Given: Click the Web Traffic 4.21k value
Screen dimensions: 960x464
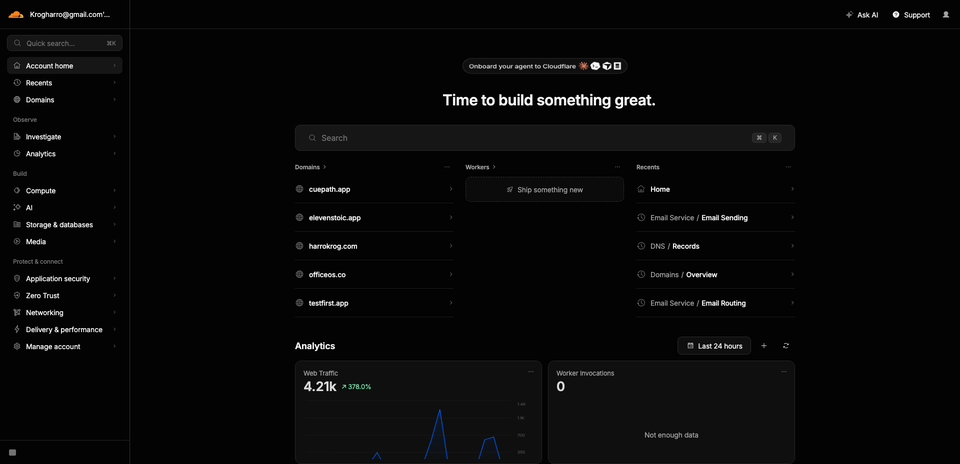Looking at the screenshot, I should tap(320, 386).
